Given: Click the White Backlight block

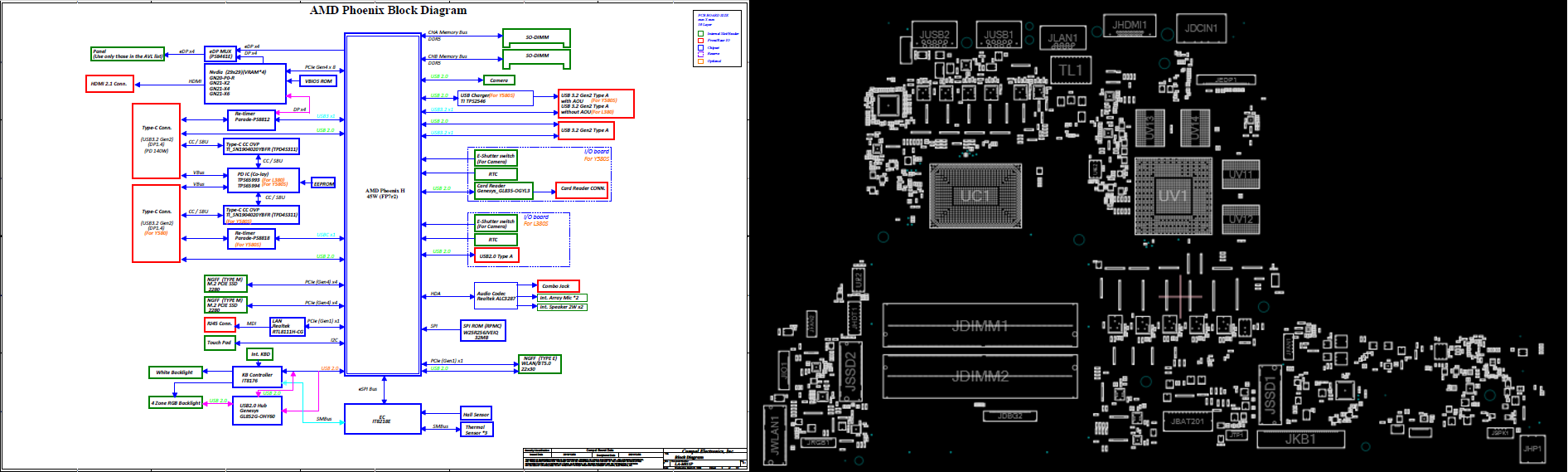Looking at the screenshot, I should coord(176,372).
